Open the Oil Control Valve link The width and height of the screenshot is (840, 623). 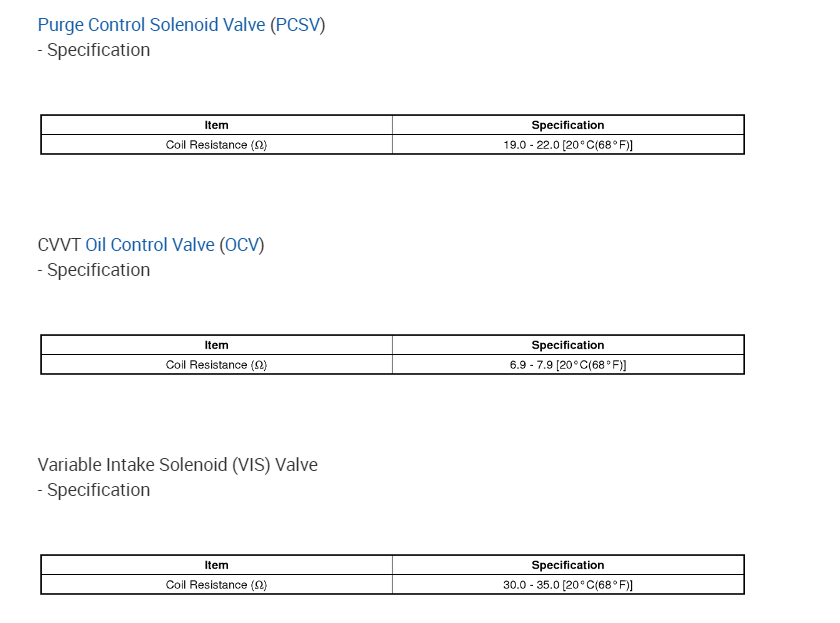click(x=150, y=245)
